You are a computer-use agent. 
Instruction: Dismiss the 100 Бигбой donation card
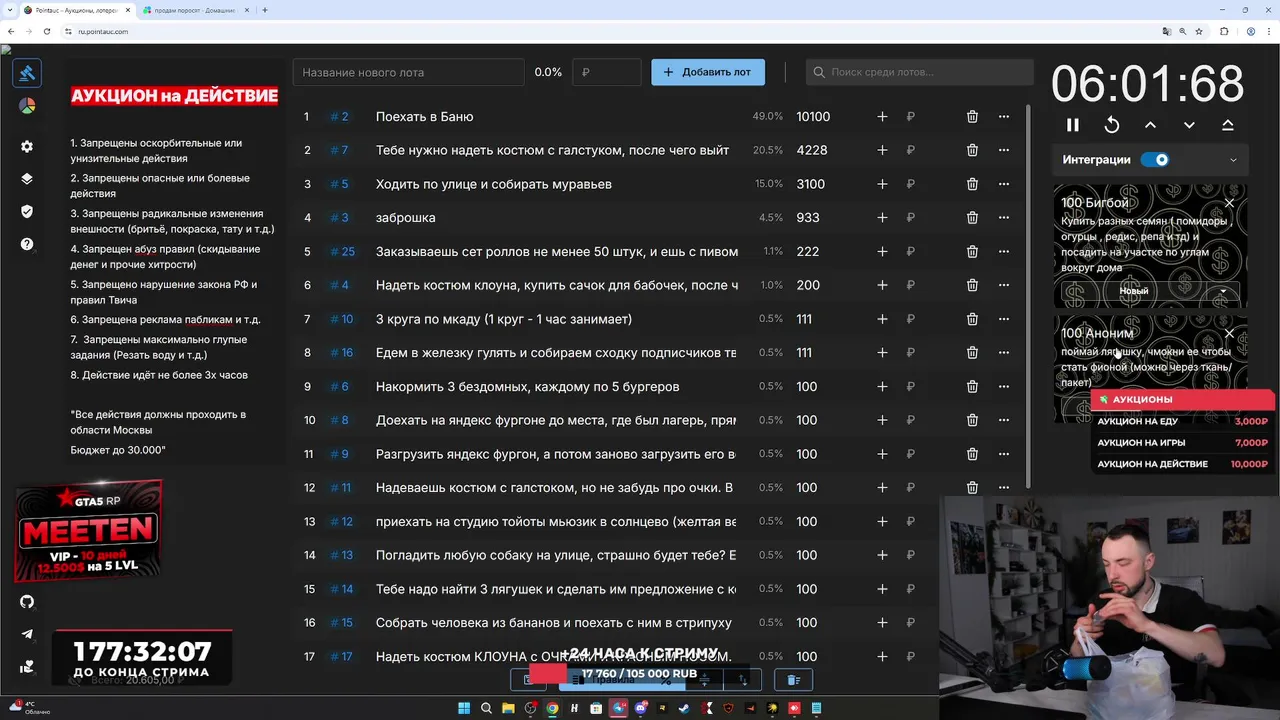[1229, 203]
